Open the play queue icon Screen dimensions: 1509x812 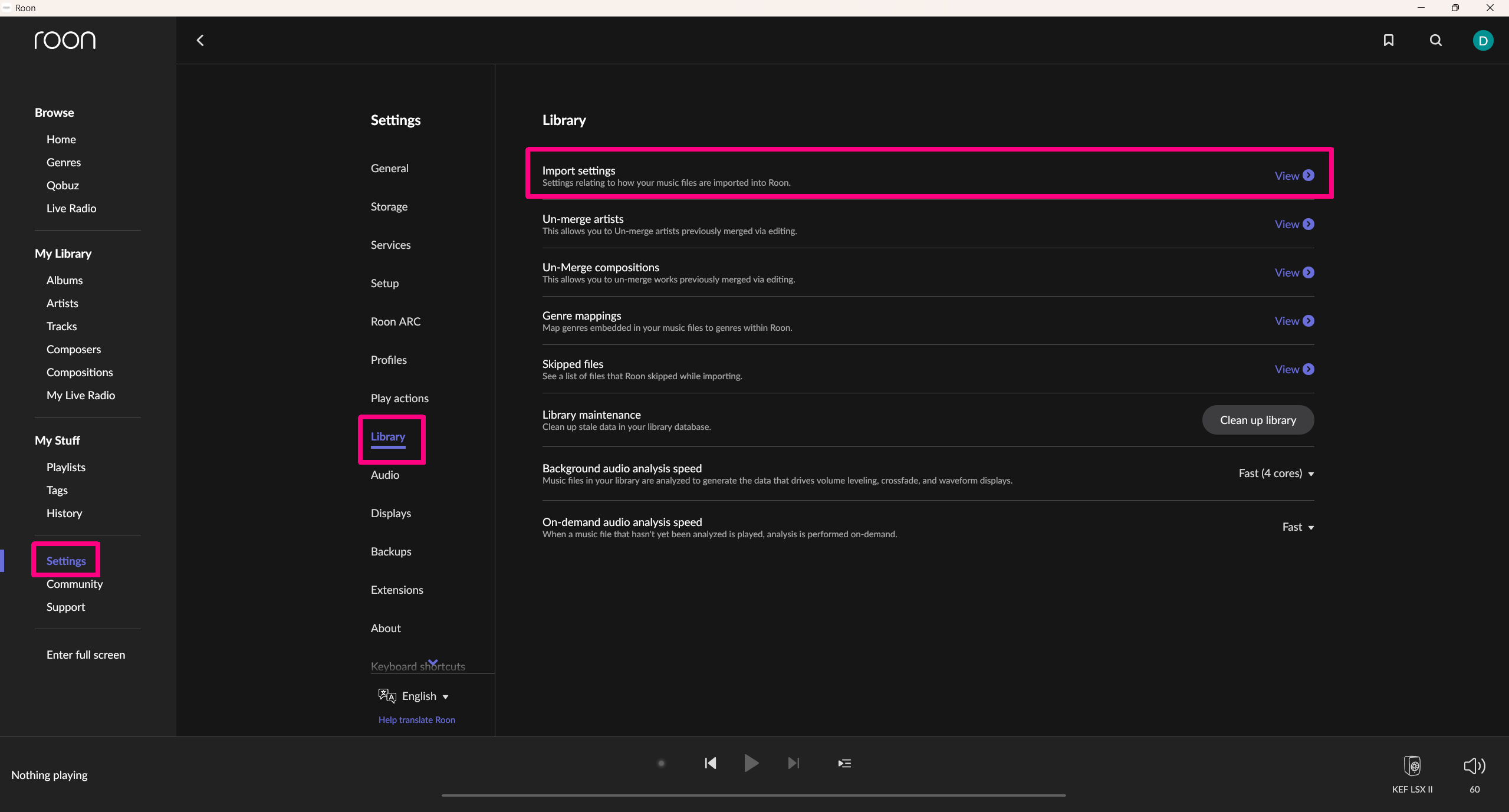coord(844,763)
